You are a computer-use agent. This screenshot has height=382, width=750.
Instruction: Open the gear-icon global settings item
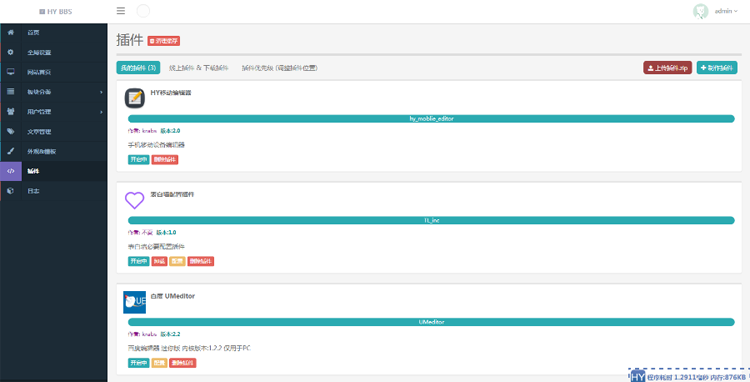coord(11,52)
